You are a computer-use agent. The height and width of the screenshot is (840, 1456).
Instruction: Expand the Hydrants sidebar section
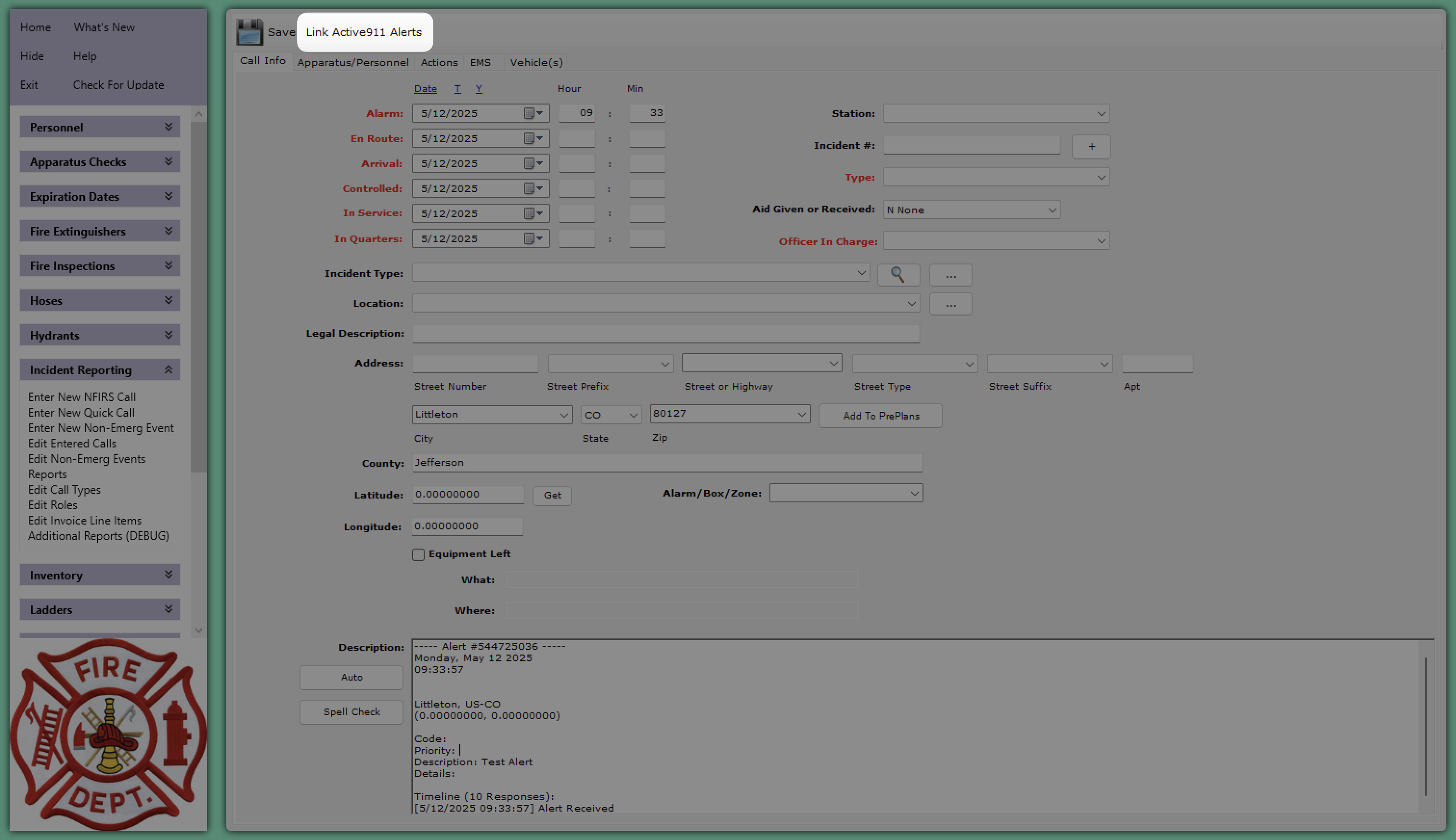(x=100, y=335)
